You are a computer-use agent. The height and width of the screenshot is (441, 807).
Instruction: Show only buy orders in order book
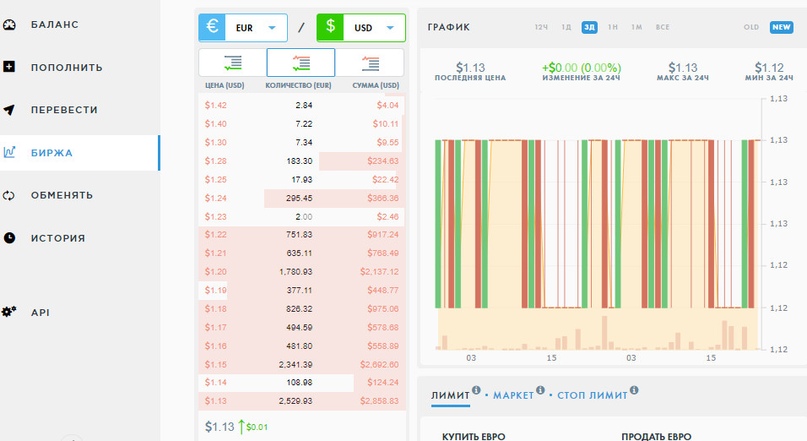point(232,63)
